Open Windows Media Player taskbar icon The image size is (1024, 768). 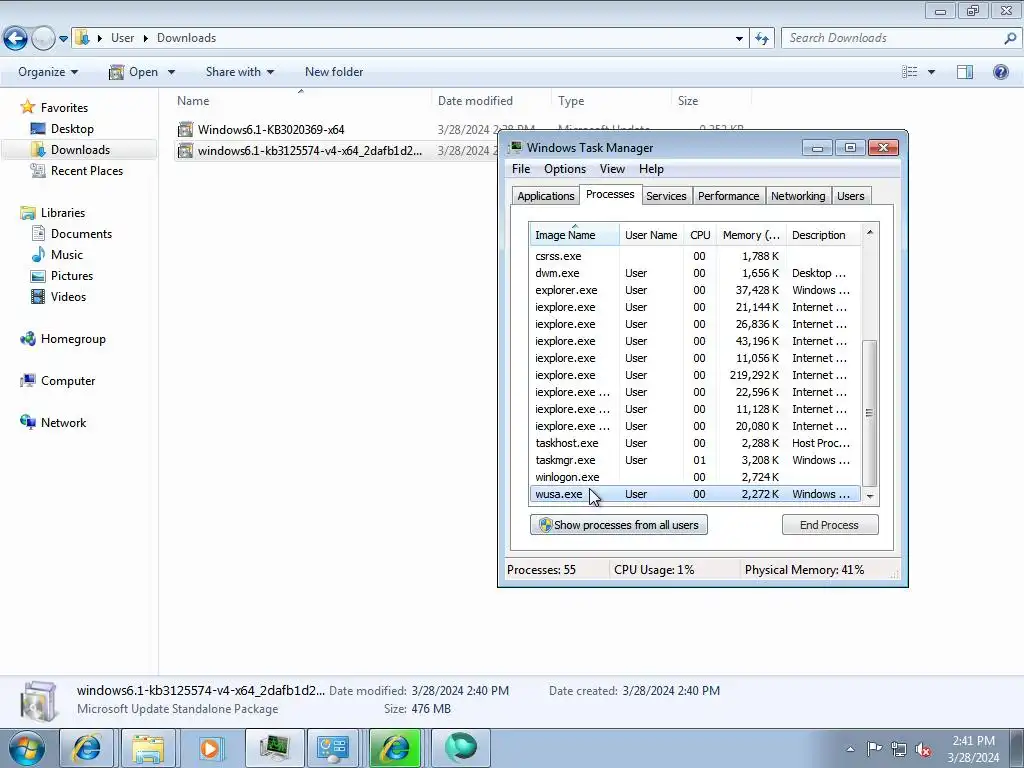210,748
